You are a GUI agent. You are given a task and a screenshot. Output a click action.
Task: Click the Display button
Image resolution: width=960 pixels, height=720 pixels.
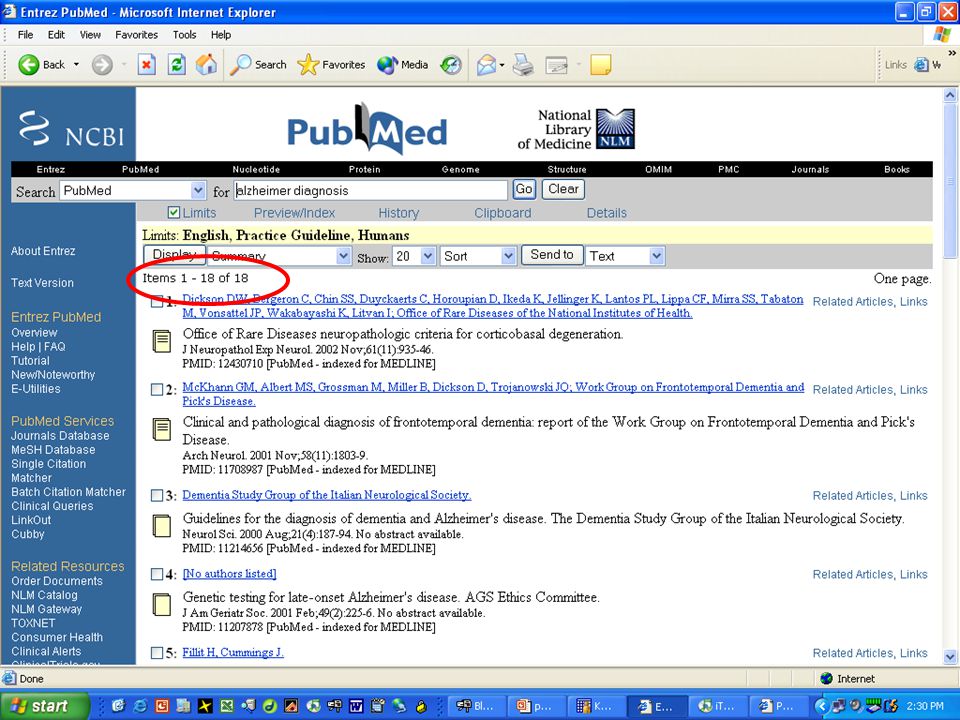point(174,255)
